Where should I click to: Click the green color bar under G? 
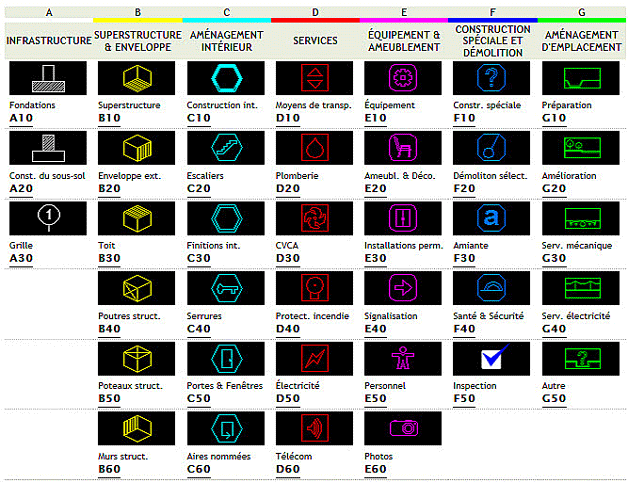click(x=581, y=19)
